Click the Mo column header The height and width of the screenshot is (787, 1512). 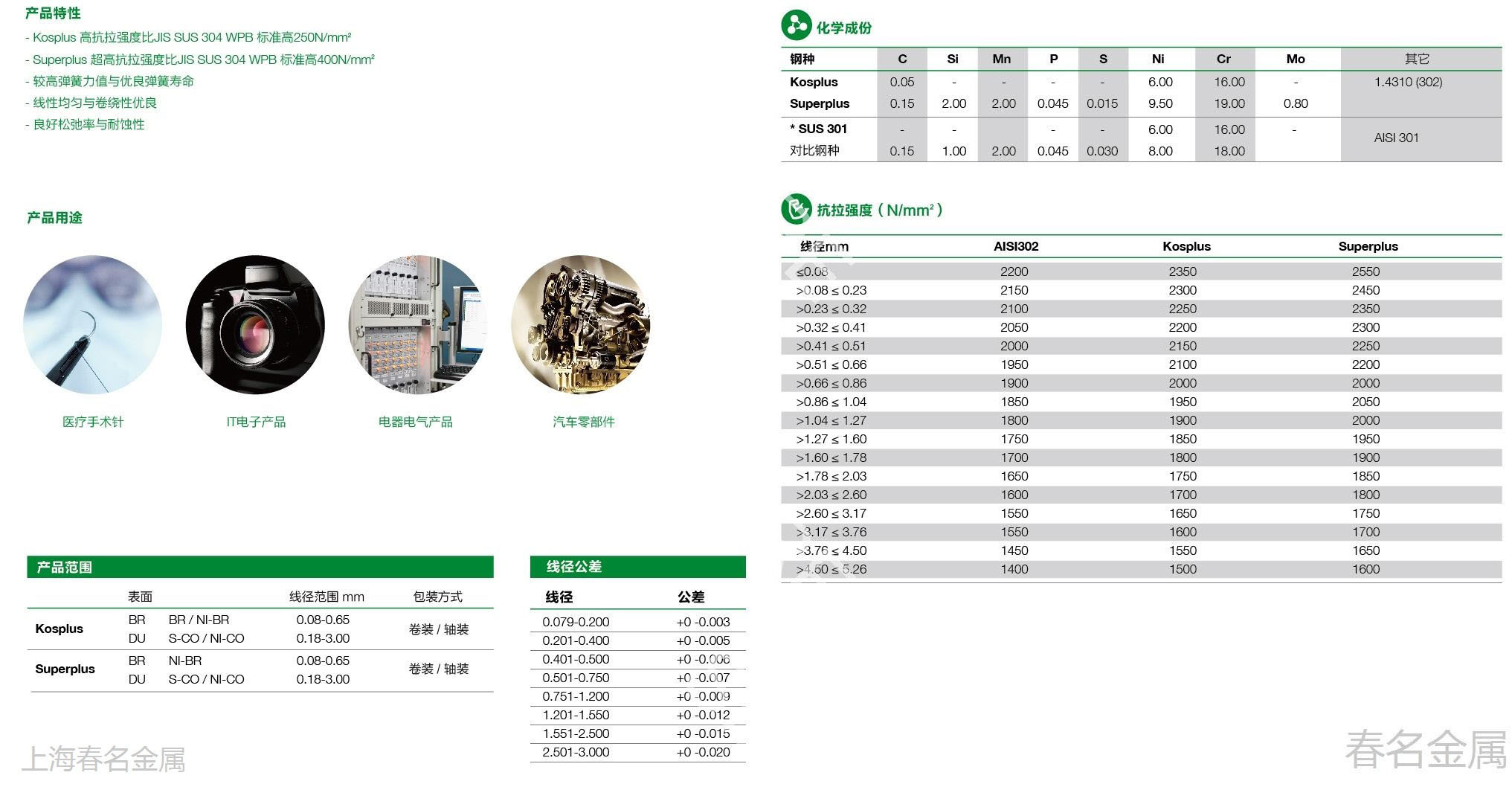[x=1295, y=59]
